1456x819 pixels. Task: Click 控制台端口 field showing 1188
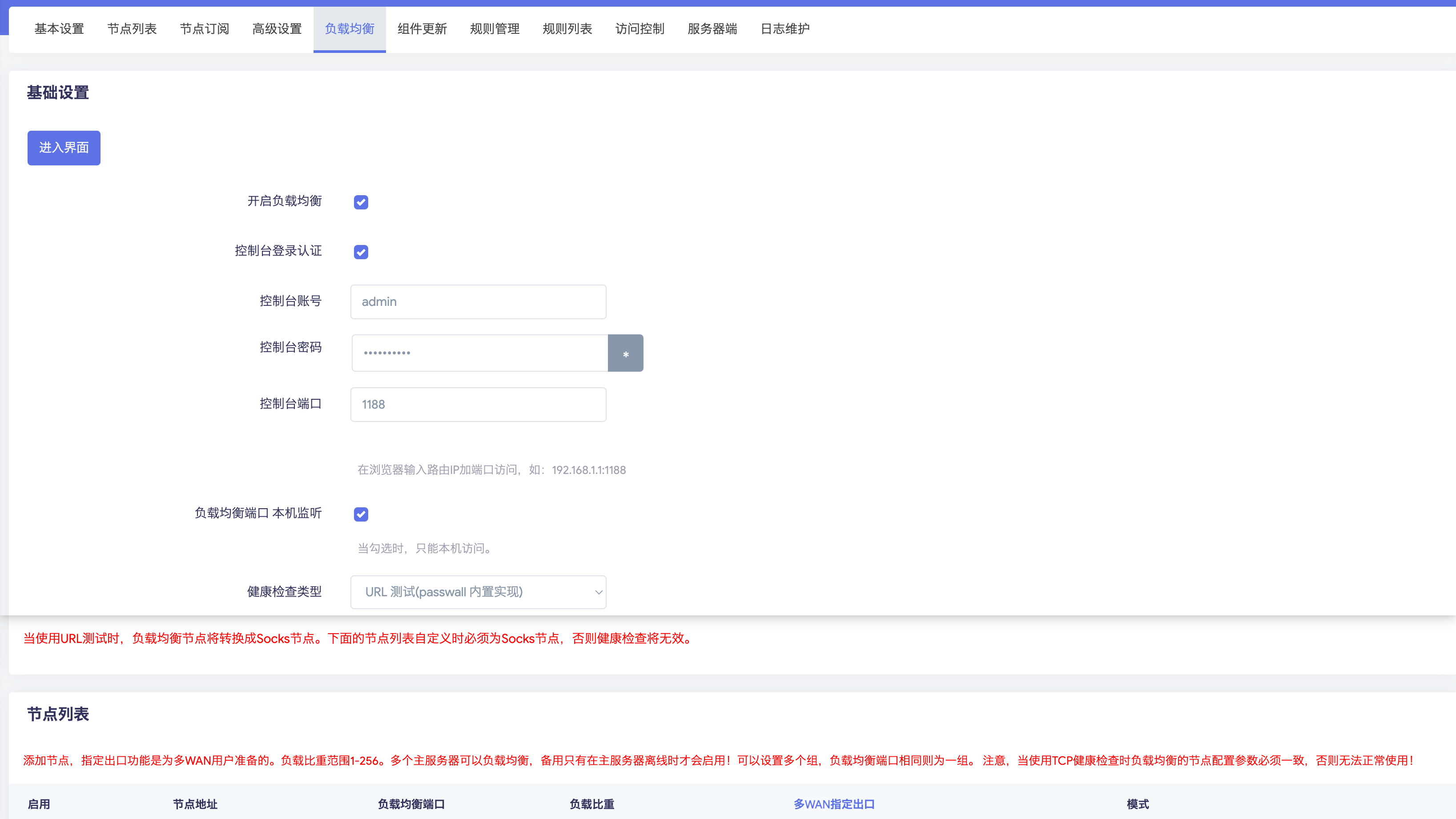click(x=478, y=405)
